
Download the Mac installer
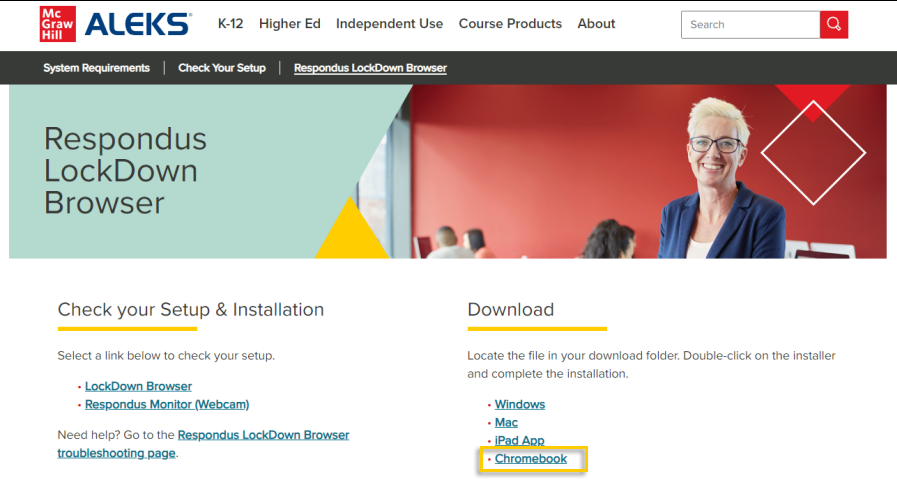coord(506,423)
